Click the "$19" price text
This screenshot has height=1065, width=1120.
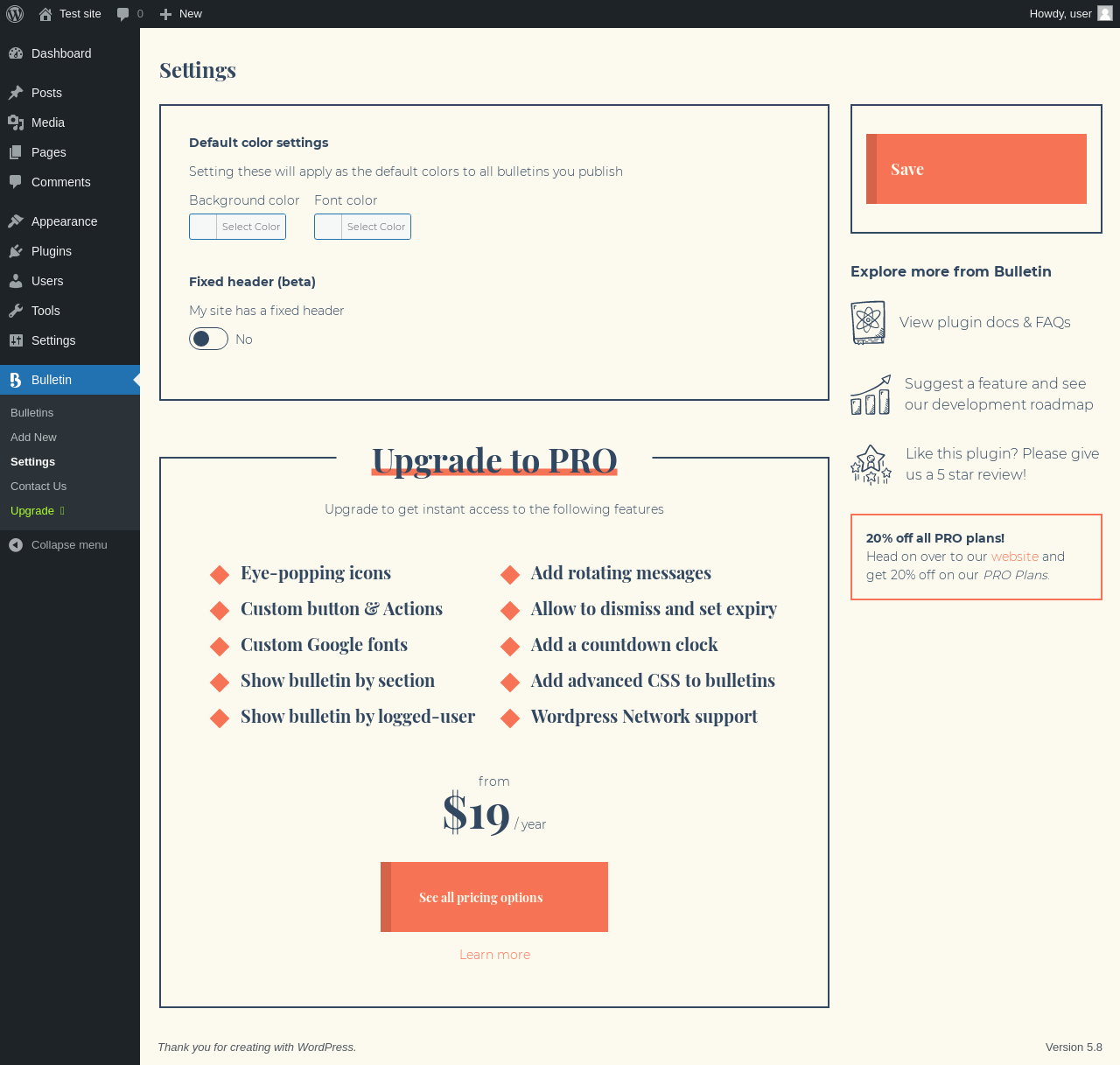476,813
